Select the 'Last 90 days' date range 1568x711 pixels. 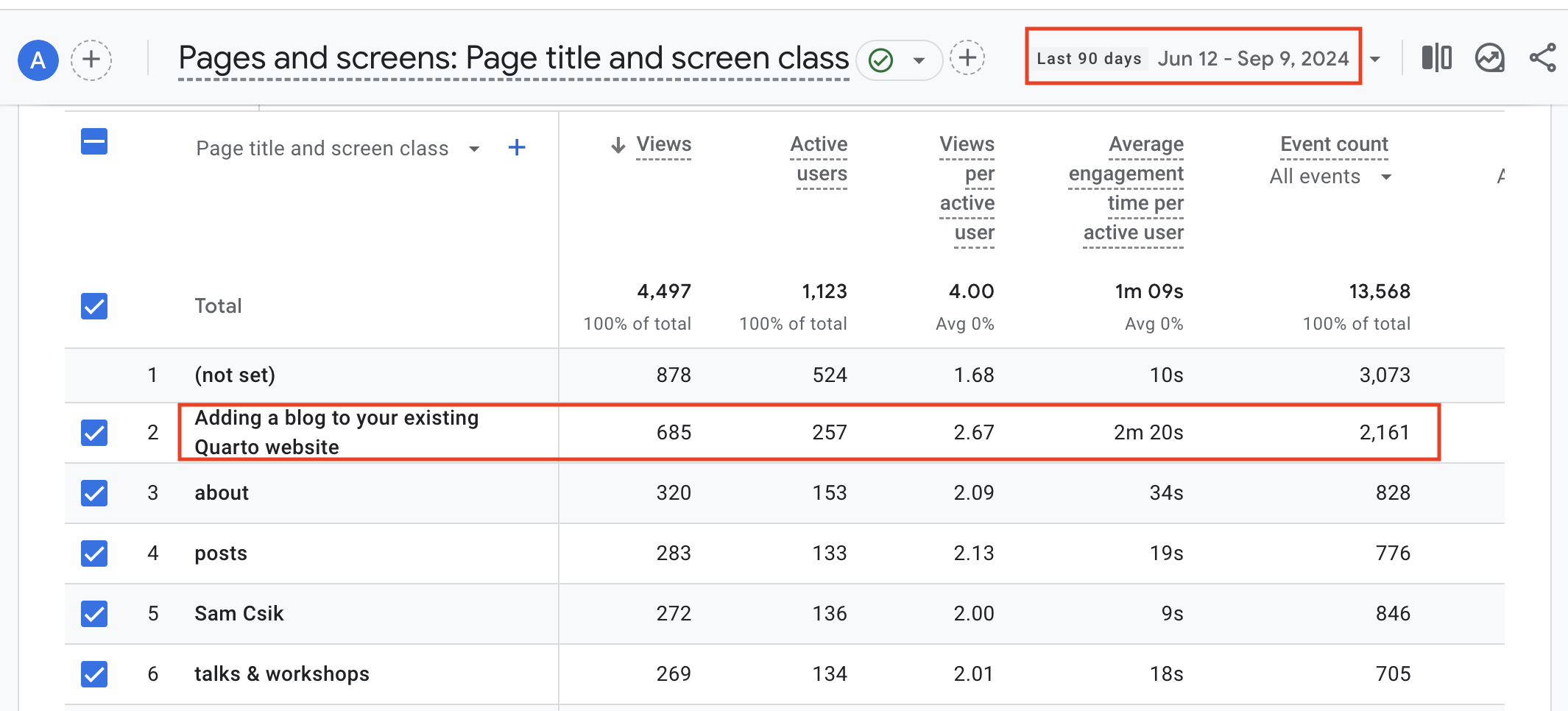coord(1089,59)
